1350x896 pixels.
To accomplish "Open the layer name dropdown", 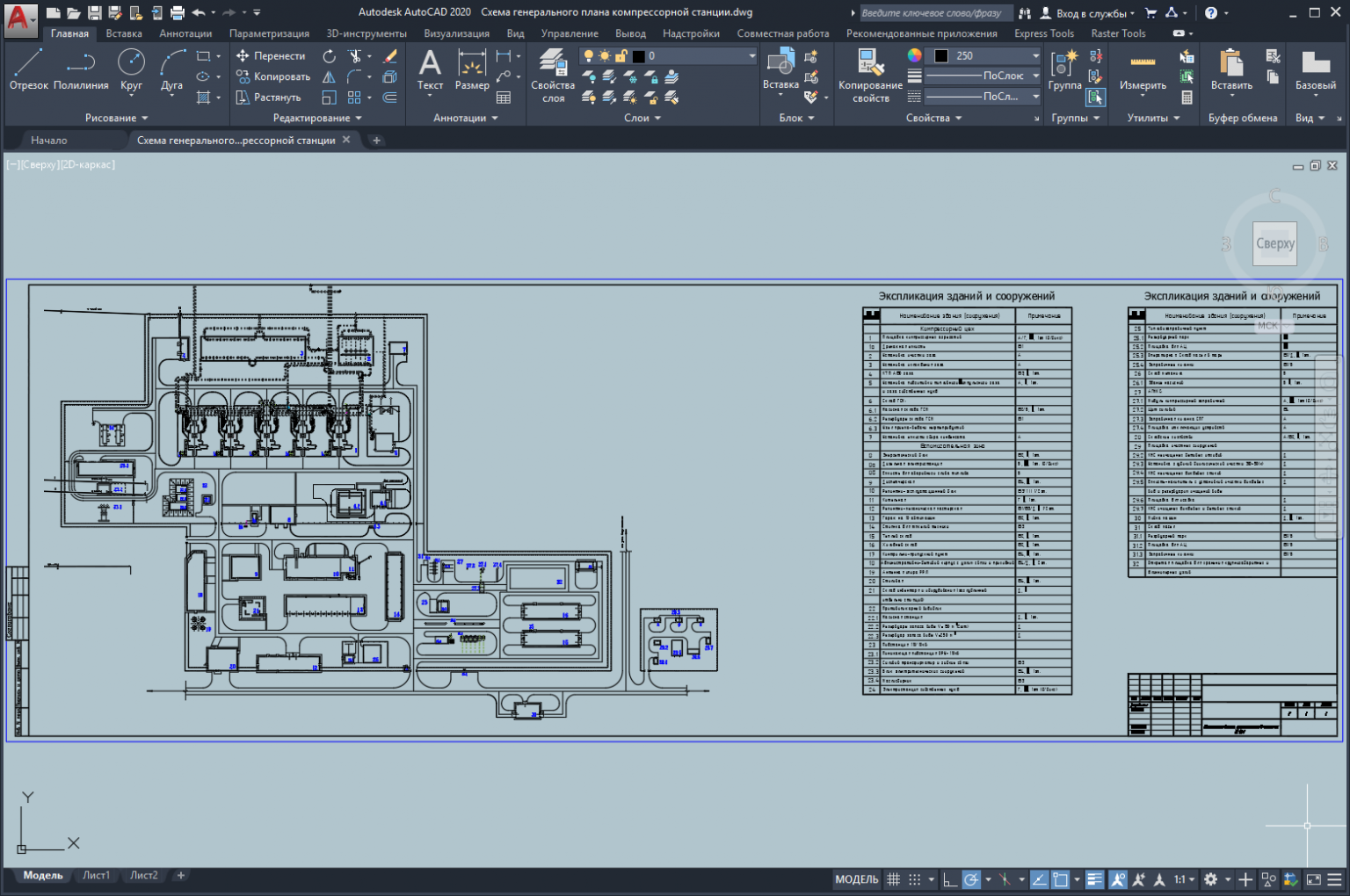I will coord(751,55).
